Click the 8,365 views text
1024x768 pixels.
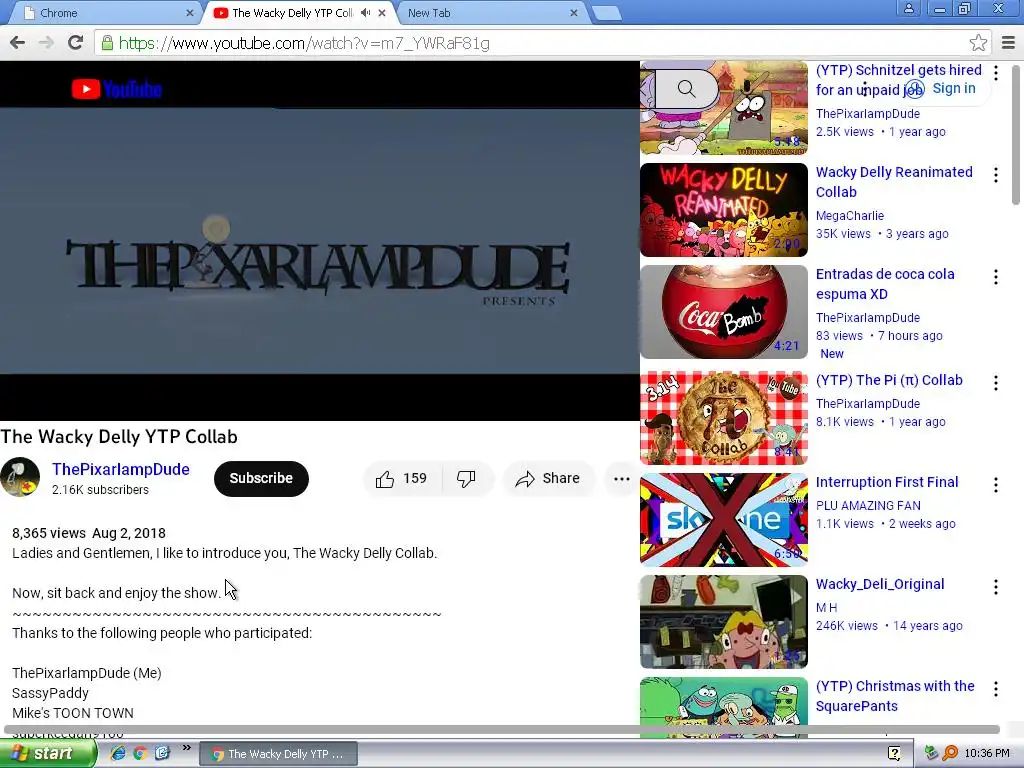pos(49,533)
